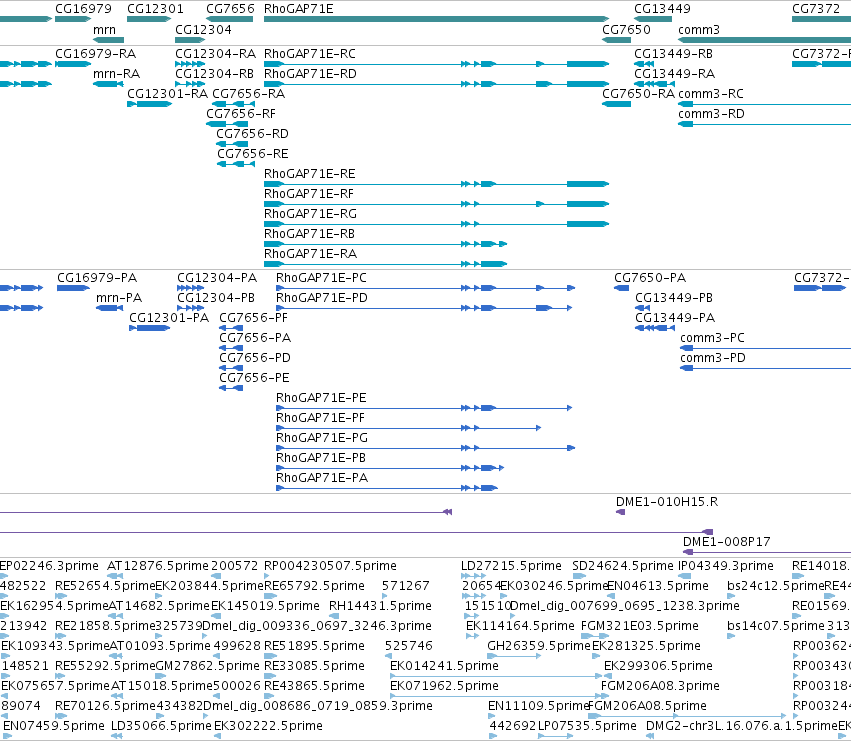The width and height of the screenshot is (851, 741).
Task: Click protein RhoGAP71E-PB label
Action: coord(321,458)
